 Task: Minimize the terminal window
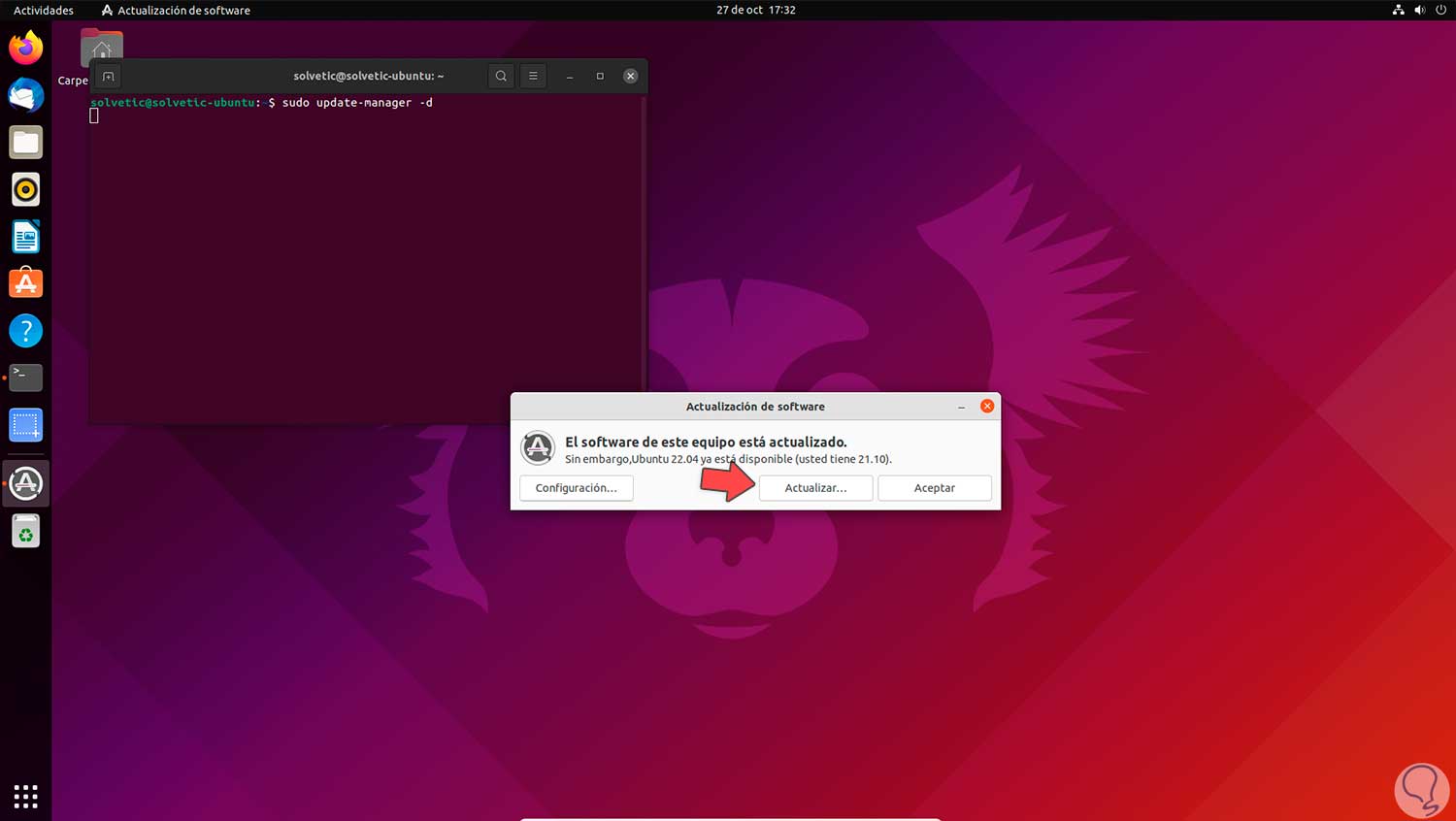click(570, 76)
